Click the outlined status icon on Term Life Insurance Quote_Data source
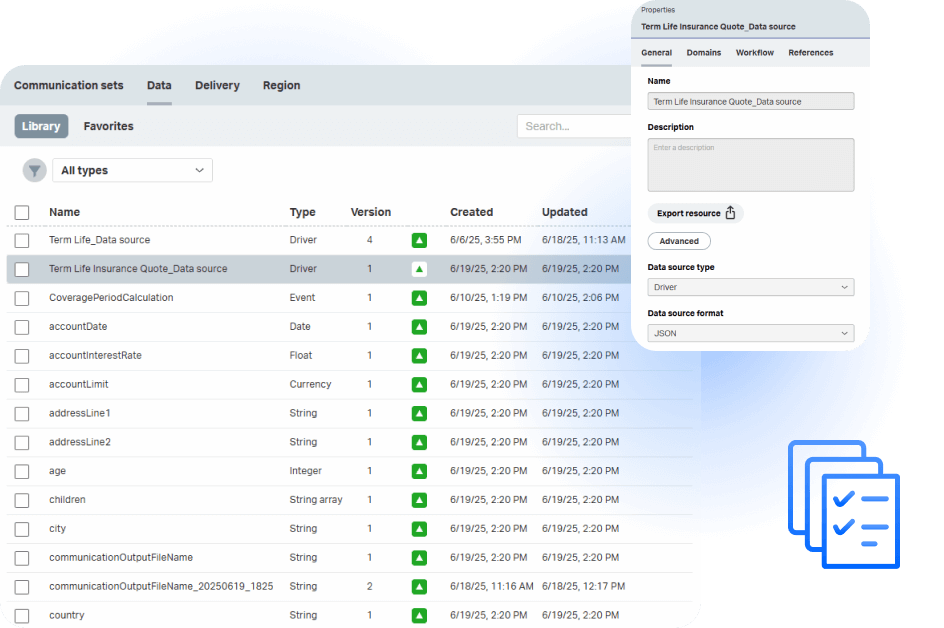Image resolution: width=944 pixels, height=628 pixels. point(419,269)
